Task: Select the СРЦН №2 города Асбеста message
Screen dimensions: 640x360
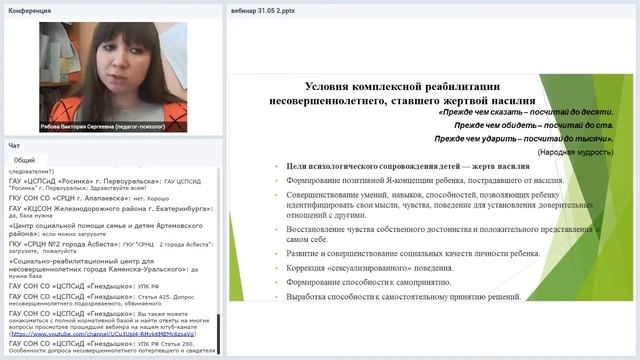Action: pos(111,247)
